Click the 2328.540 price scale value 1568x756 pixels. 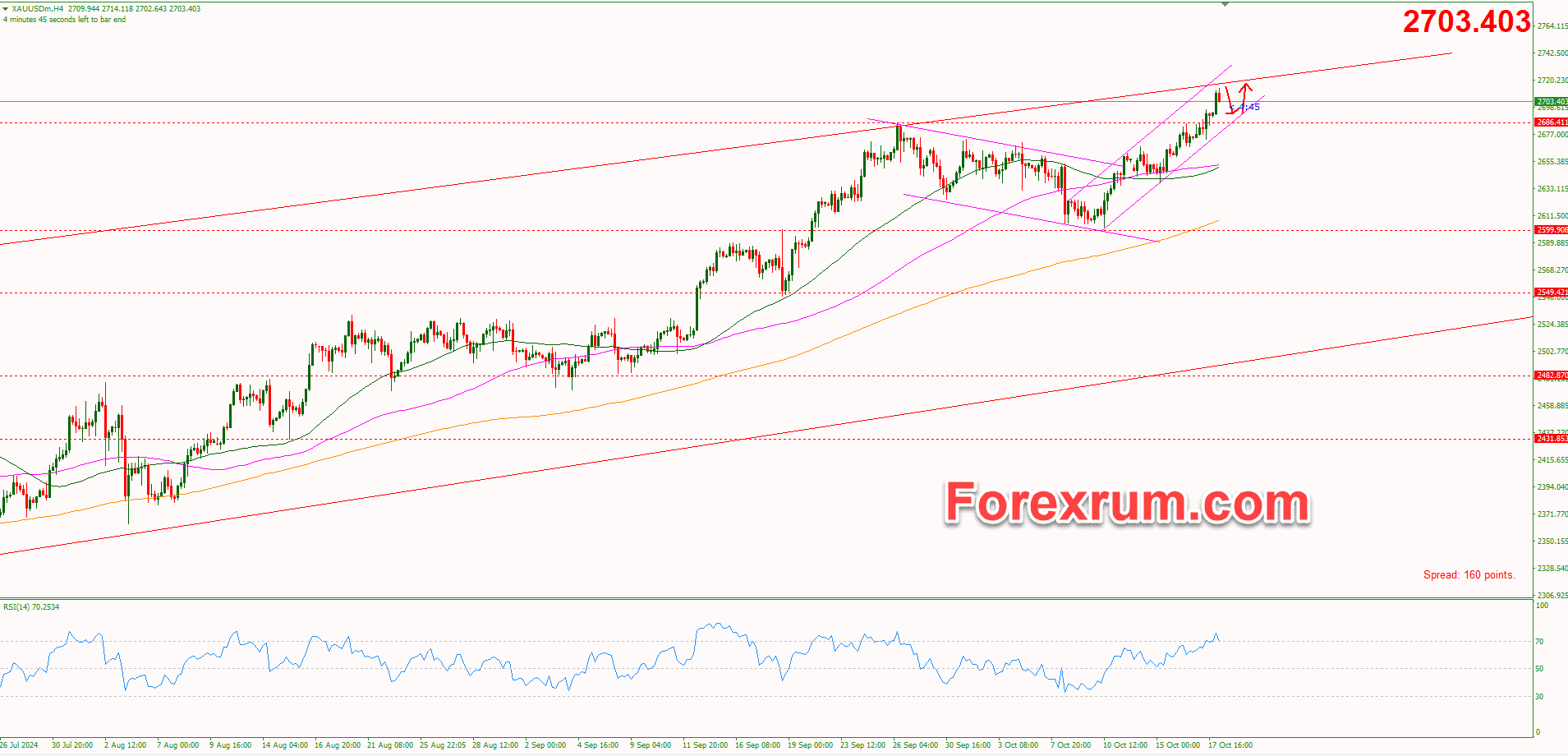[1552, 569]
